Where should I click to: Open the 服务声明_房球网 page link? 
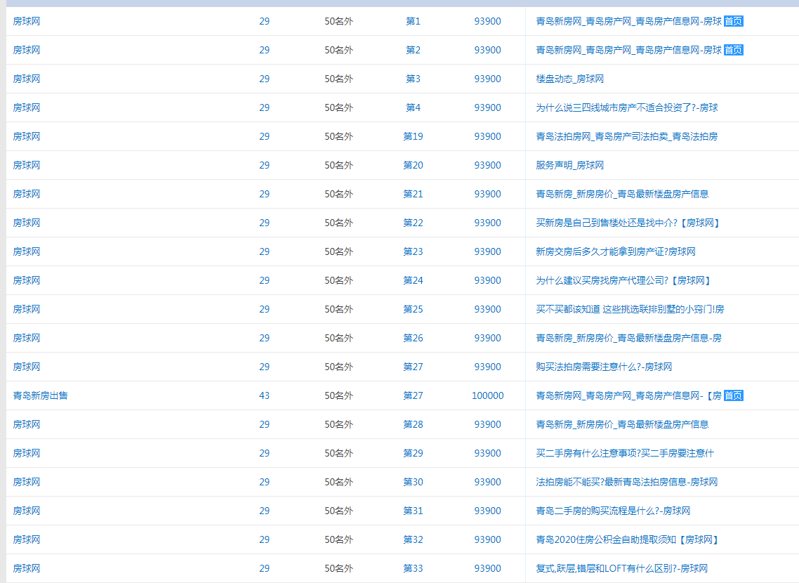click(570, 165)
